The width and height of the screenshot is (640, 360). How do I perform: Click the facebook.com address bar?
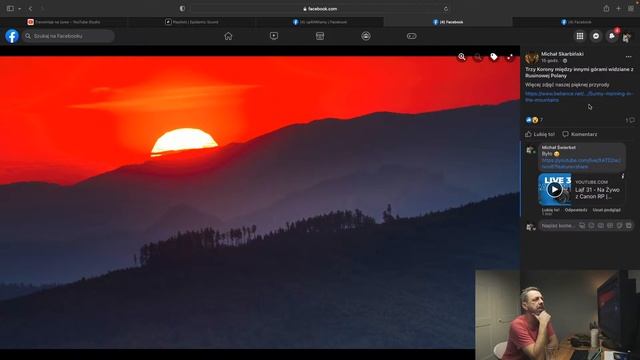320,9
